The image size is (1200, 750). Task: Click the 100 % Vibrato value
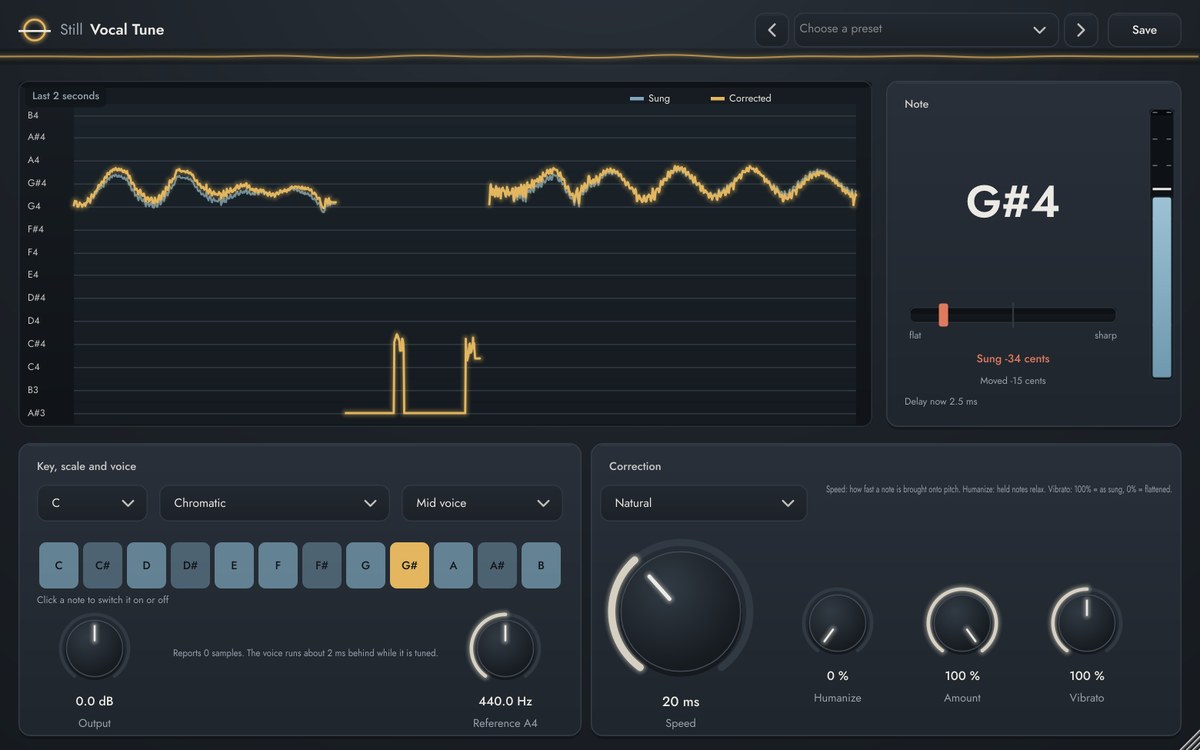click(x=1086, y=676)
